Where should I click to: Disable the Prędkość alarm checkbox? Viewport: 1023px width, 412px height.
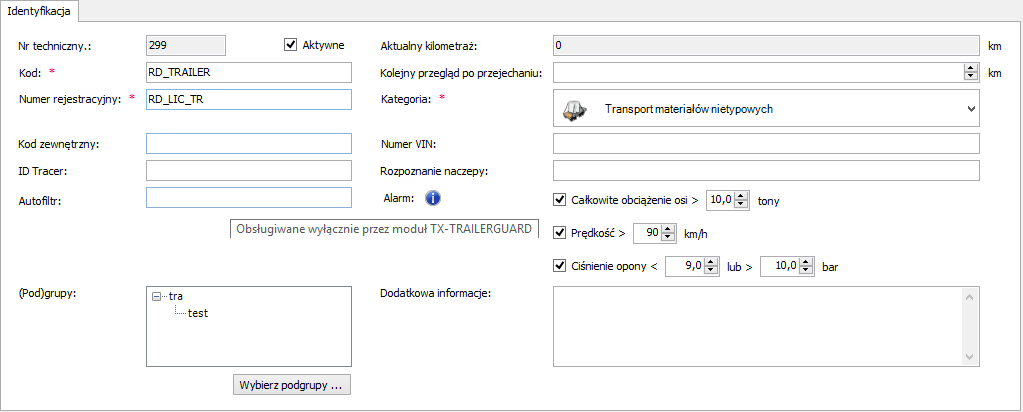[x=560, y=233]
